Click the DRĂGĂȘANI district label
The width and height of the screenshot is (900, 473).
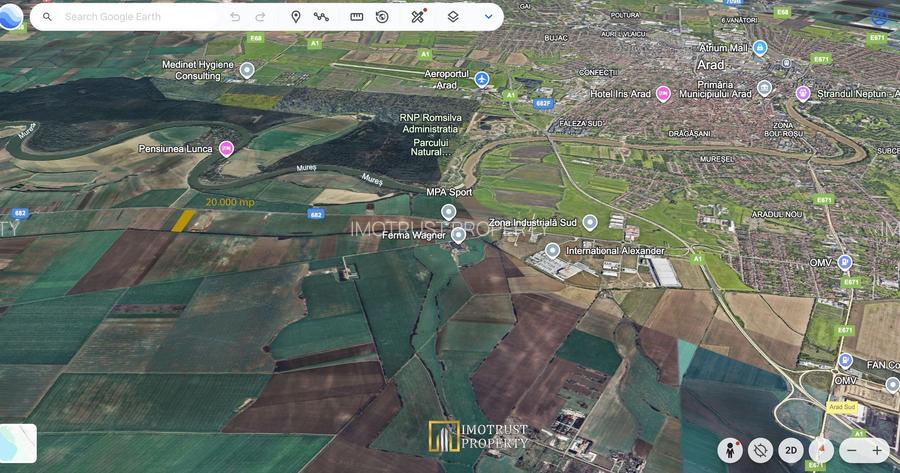[689, 134]
